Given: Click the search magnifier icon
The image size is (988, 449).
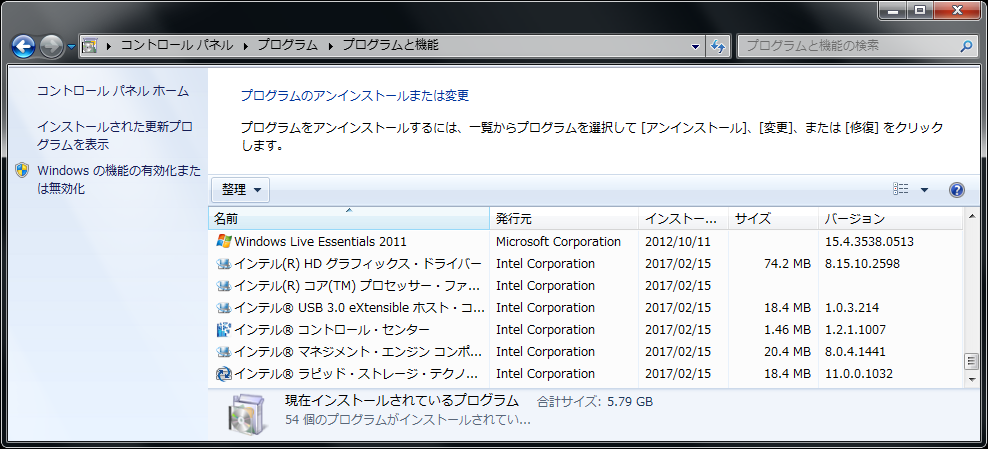Looking at the screenshot, I should click(965, 46).
